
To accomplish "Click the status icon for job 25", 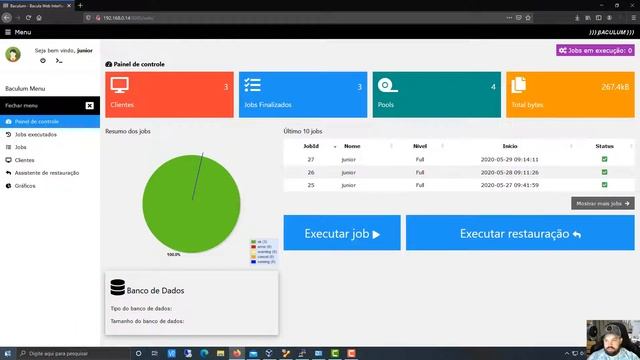I will 604,185.
